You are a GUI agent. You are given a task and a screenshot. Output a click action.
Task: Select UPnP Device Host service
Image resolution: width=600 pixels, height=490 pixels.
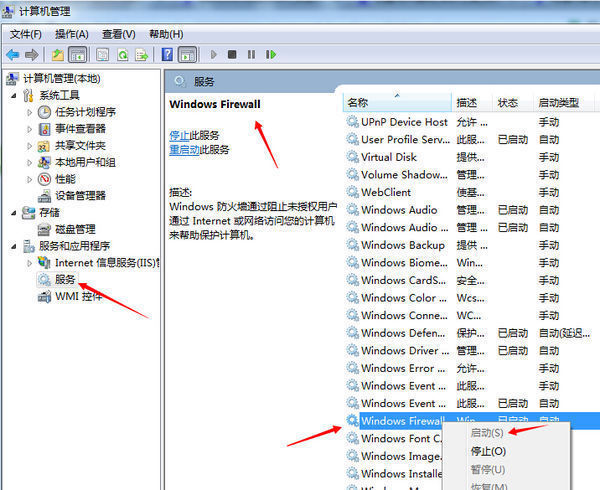404,122
